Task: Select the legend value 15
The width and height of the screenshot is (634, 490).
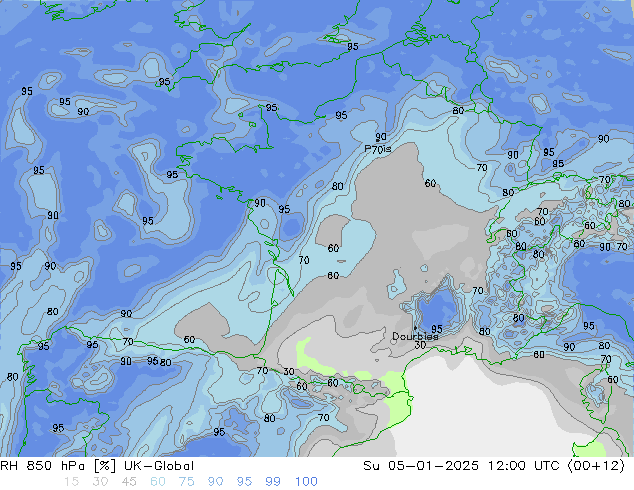Action: [71, 482]
